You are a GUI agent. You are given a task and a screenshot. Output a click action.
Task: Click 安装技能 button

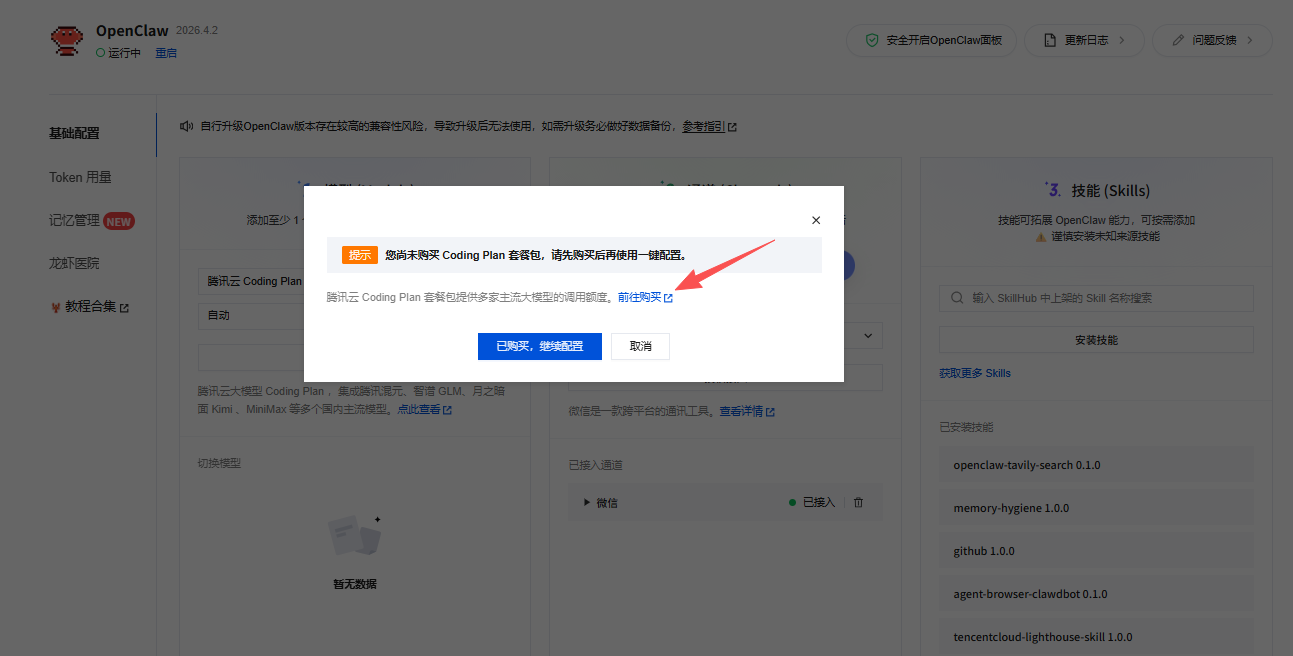(x=1096, y=340)
